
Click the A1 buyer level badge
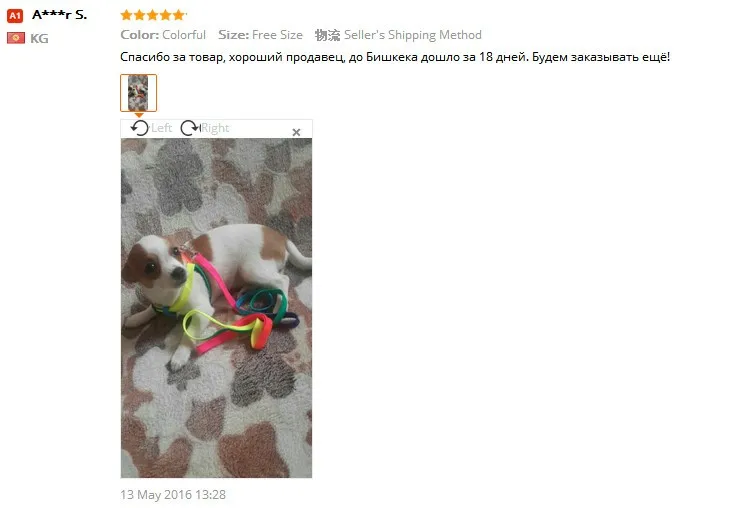point(15,16)
